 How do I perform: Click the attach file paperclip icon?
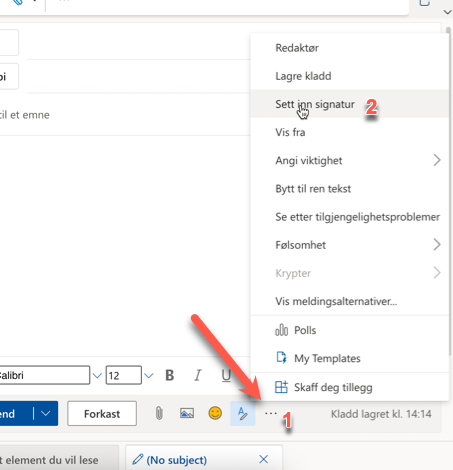159,414
